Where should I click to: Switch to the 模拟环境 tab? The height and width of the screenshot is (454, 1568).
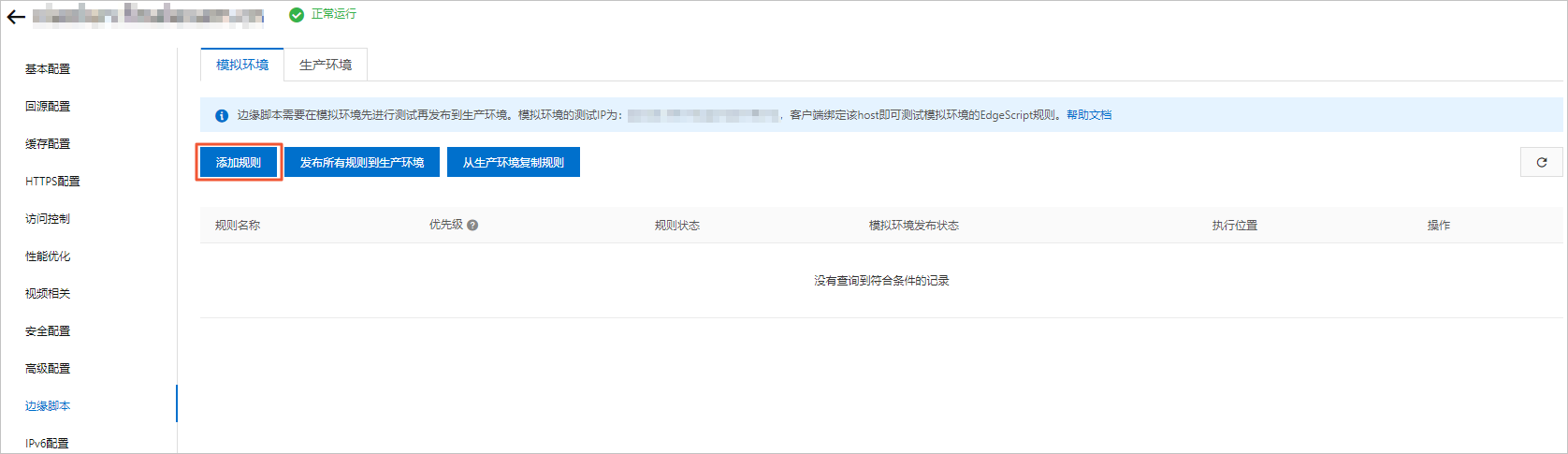[x=242, y=65]
